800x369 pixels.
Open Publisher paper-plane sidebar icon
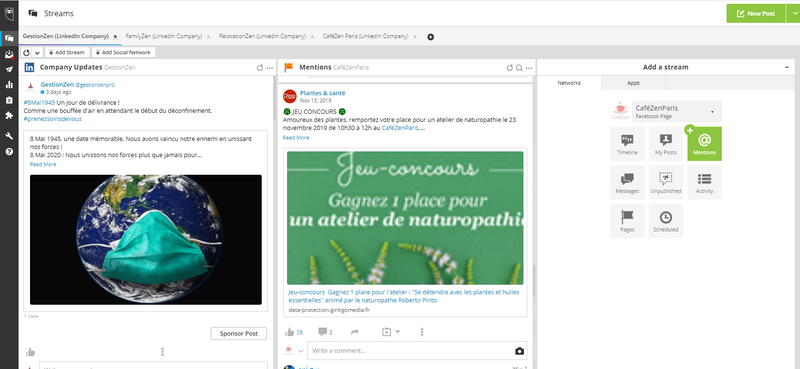pos(9,69)
